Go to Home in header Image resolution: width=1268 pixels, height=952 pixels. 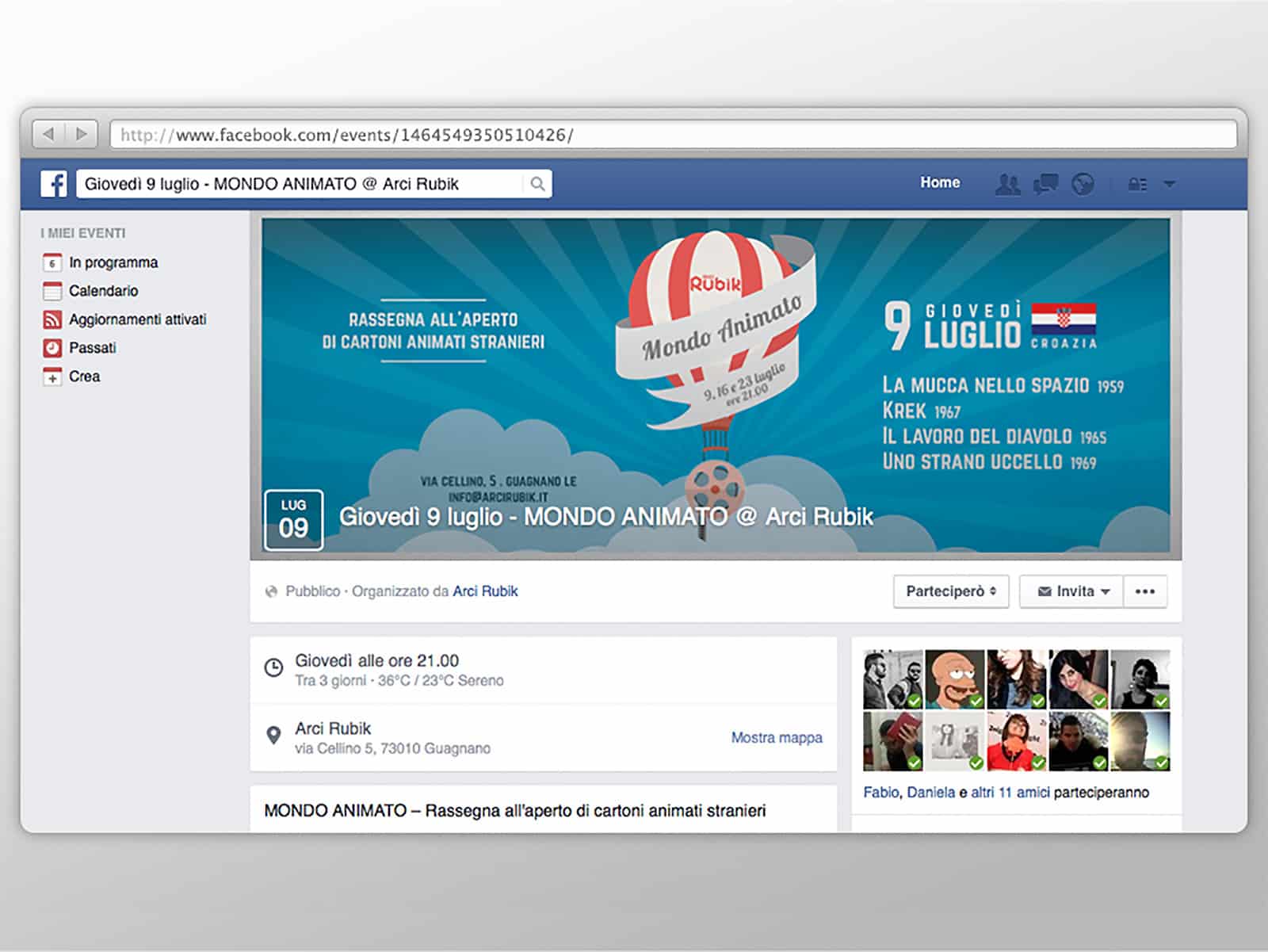940,182
